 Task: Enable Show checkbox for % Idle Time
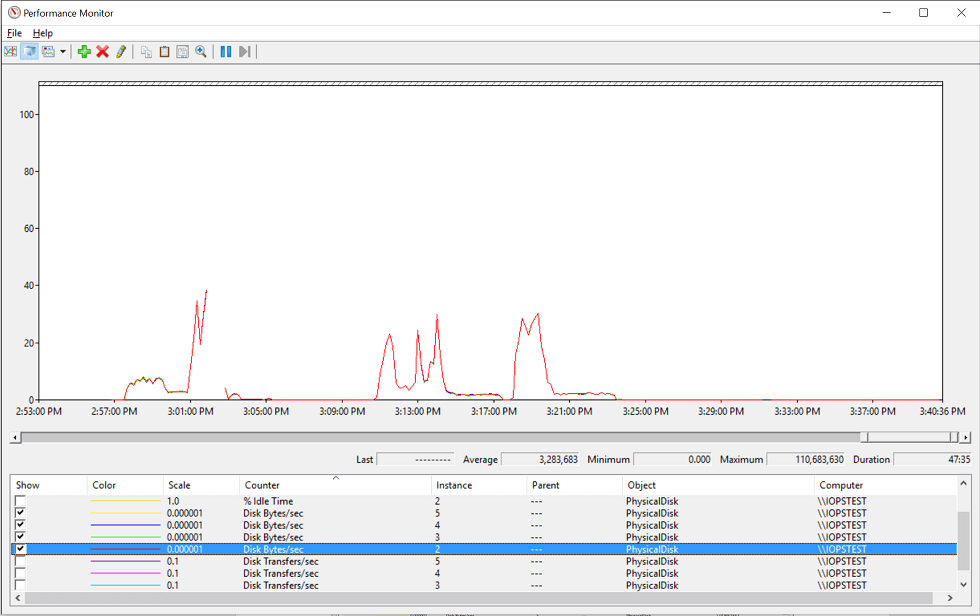point(21,501)
